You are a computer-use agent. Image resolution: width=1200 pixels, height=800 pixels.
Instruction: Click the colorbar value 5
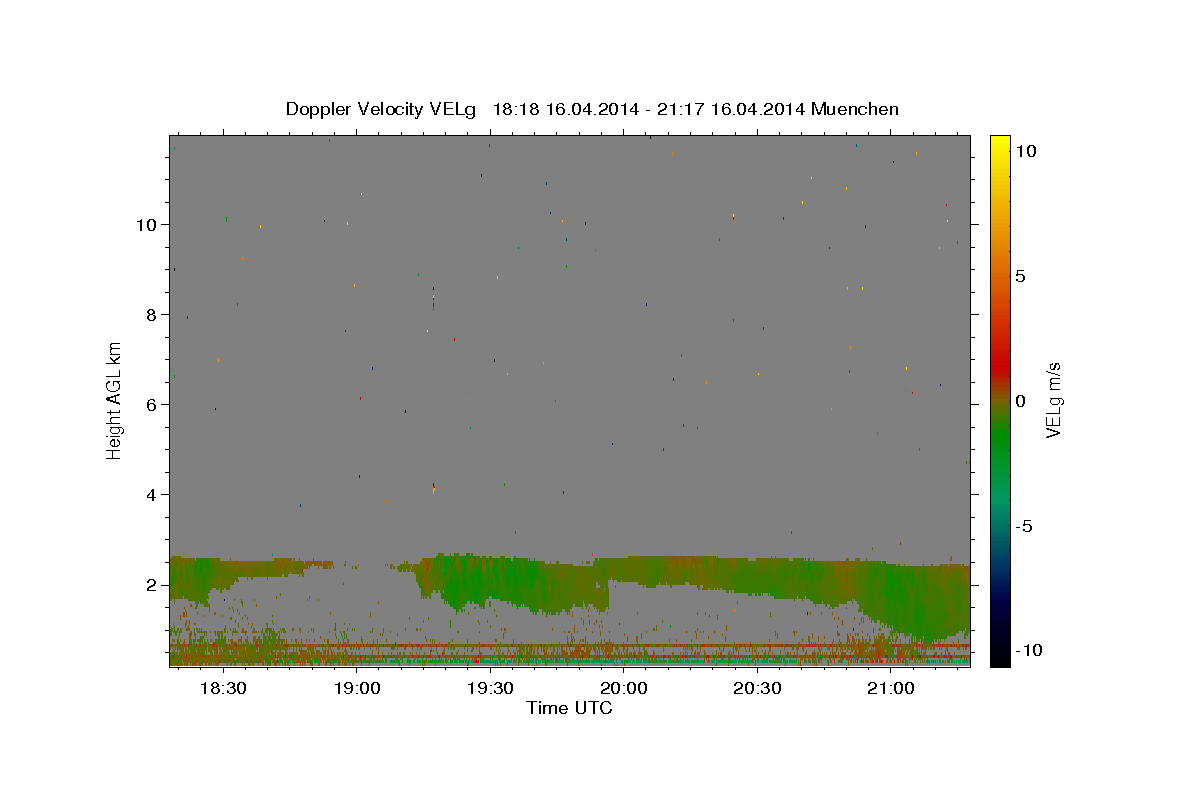coord(1021,276)
